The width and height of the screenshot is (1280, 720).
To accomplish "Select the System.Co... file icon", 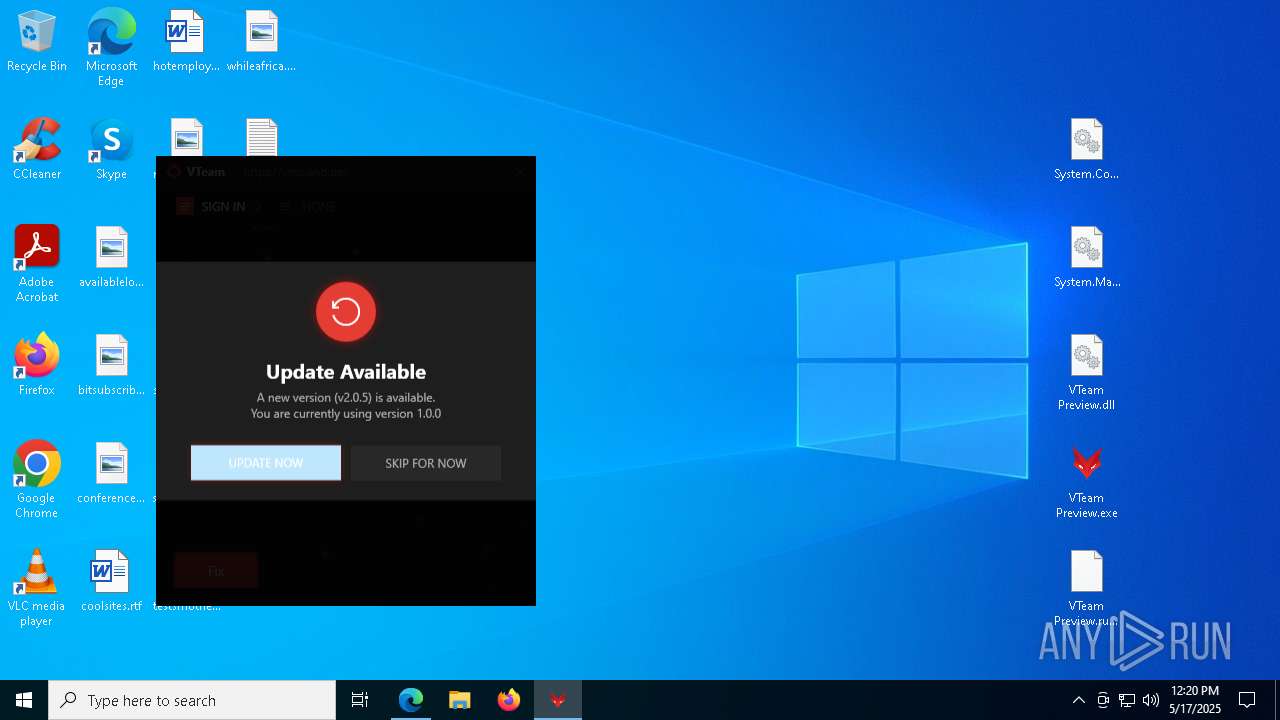I will coord(1086,150).
